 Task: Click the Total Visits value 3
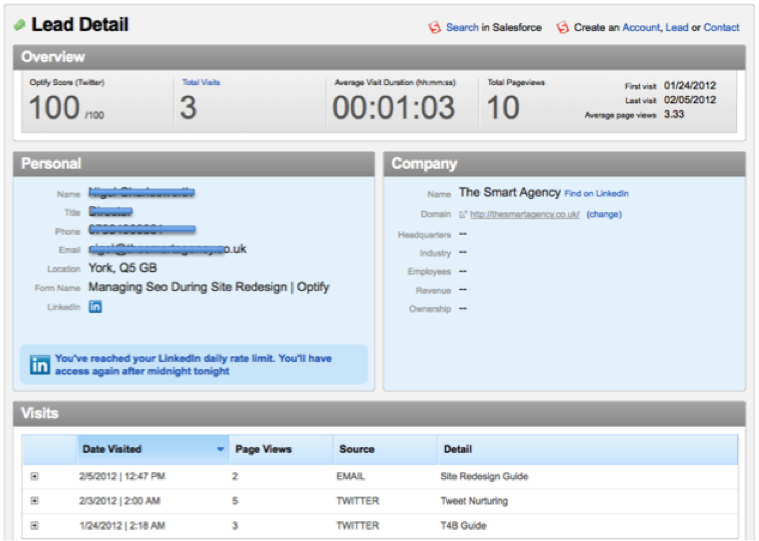(188, 107)
